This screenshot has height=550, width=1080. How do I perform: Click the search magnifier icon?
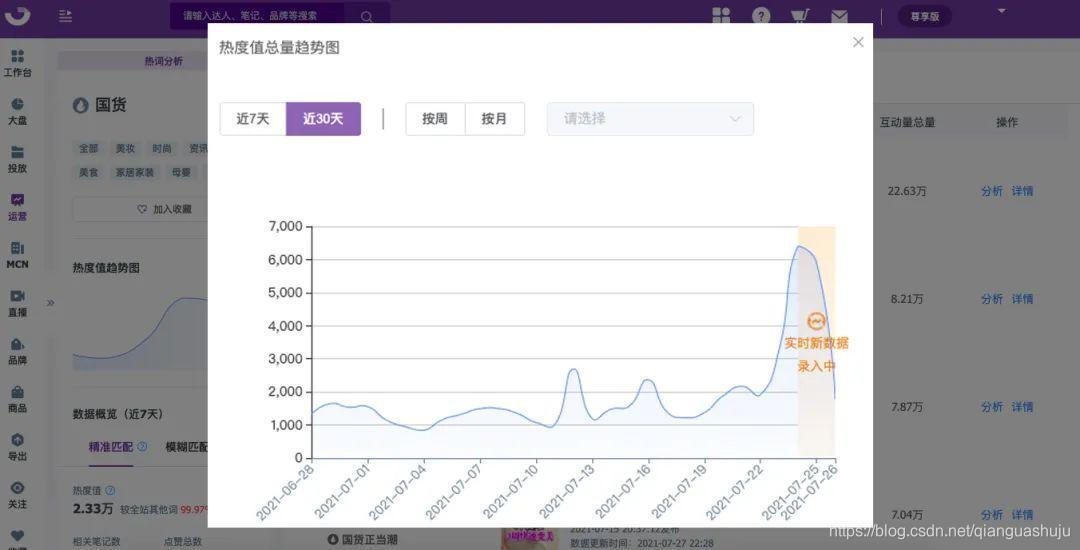coord(366,16)
